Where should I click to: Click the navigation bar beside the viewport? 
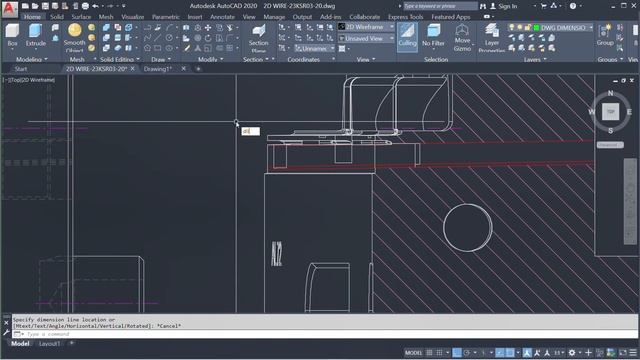630,201
